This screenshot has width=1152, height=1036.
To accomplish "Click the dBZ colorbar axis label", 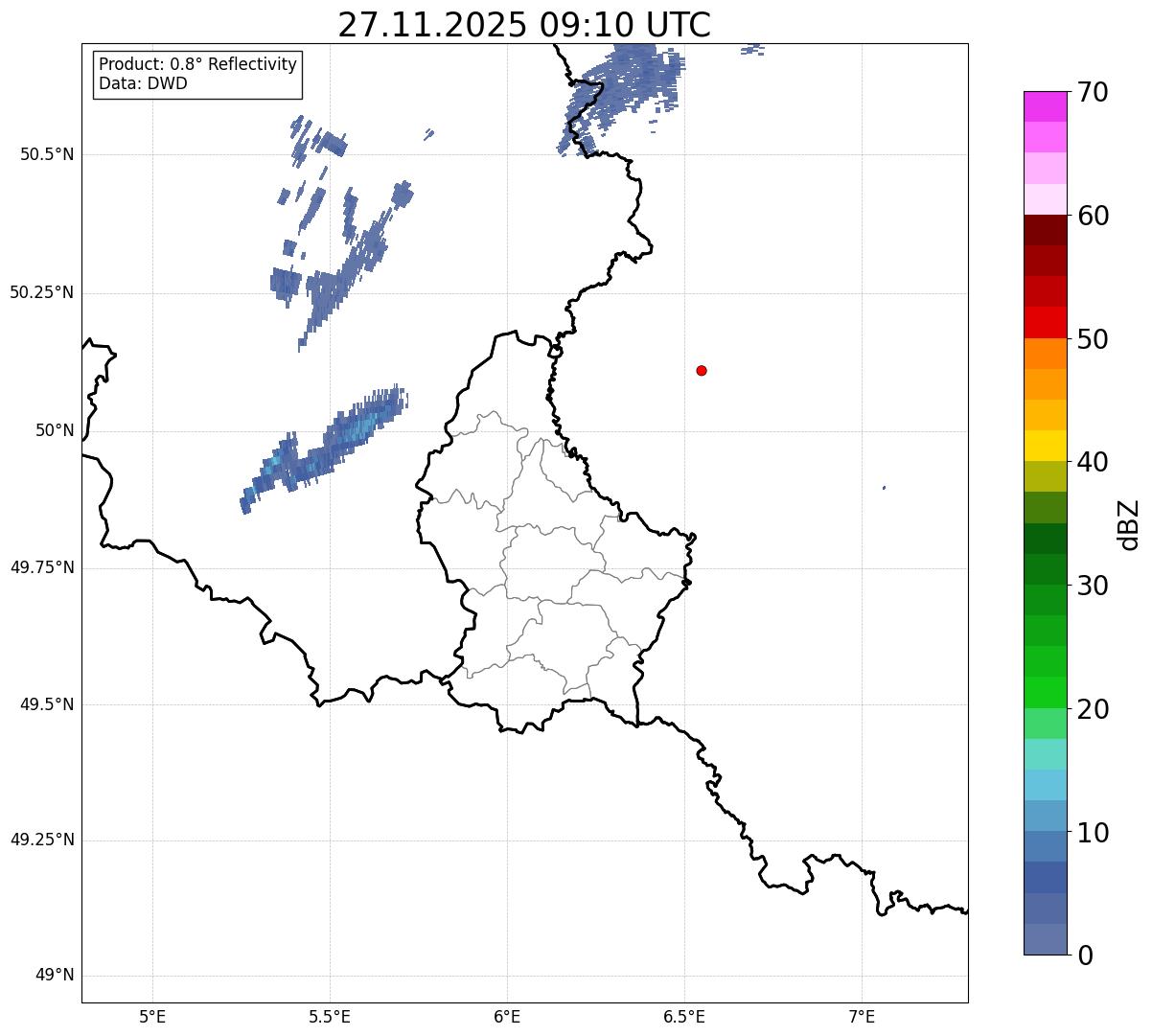I will (x=1129, y=523).
